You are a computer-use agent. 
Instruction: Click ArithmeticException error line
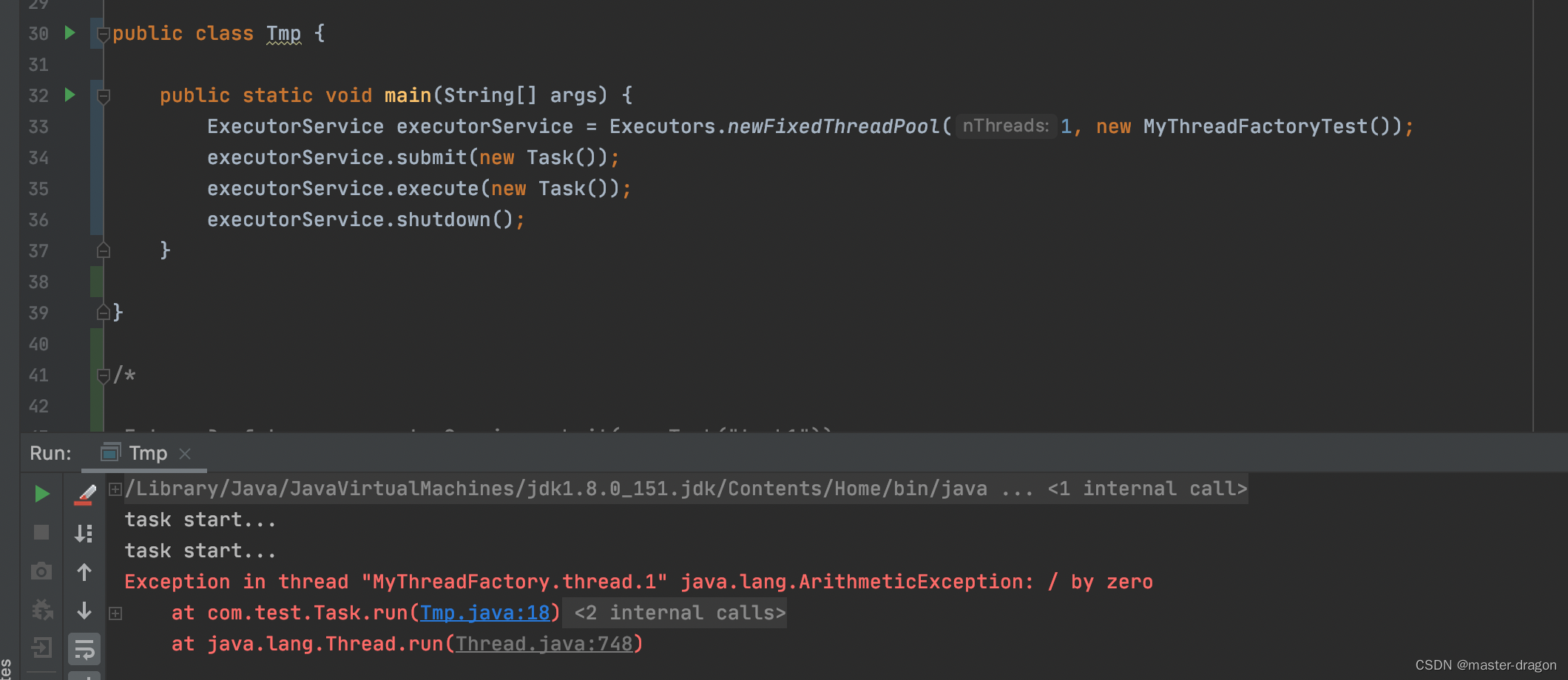coord(638,582)
